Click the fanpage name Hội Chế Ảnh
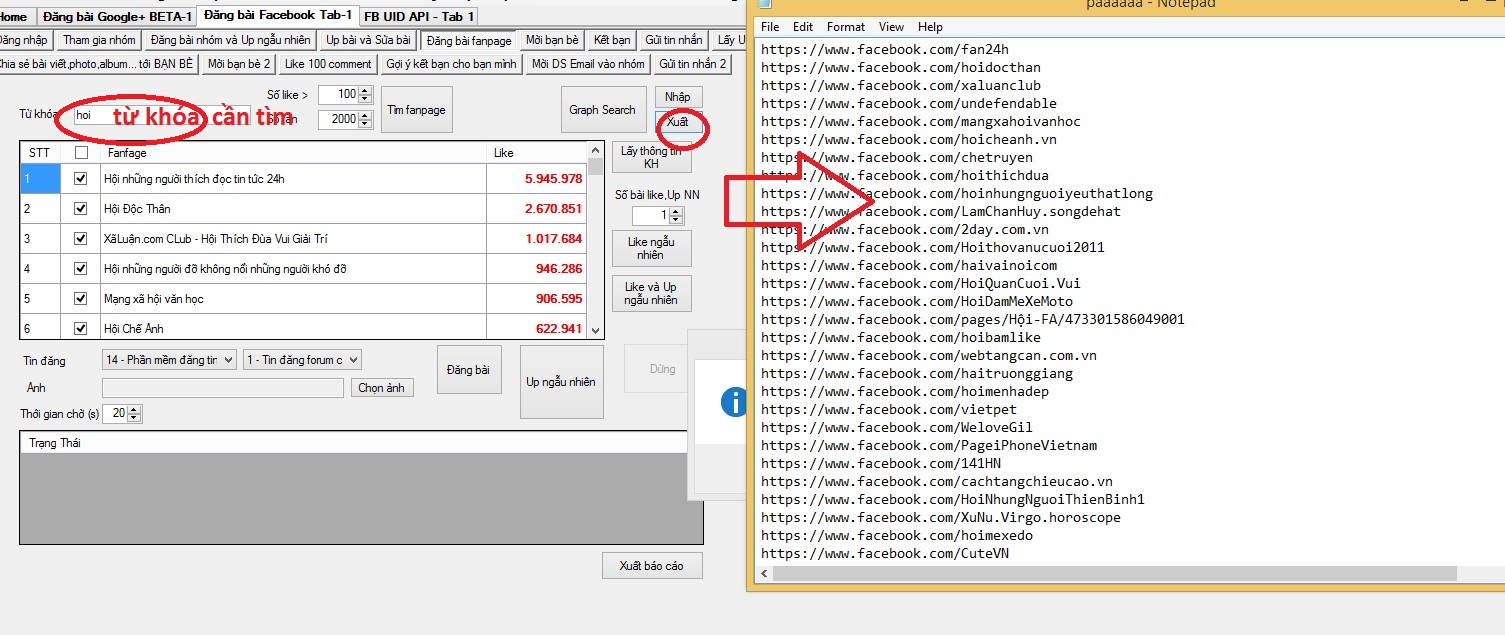Screen dimensions: 1505x635 [x=136, y=329]
